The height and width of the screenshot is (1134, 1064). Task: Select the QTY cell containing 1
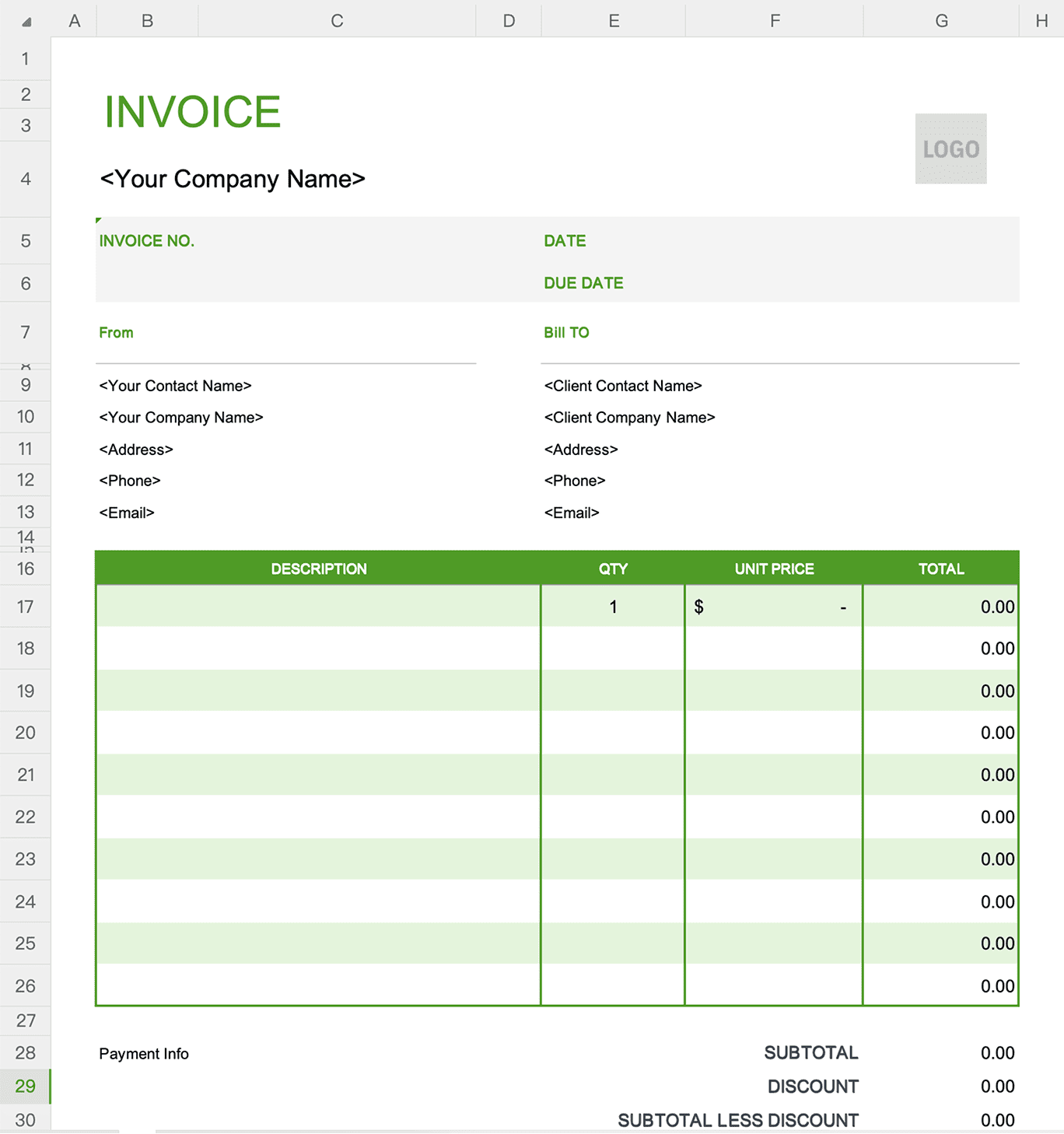click(x=613, y=607)
